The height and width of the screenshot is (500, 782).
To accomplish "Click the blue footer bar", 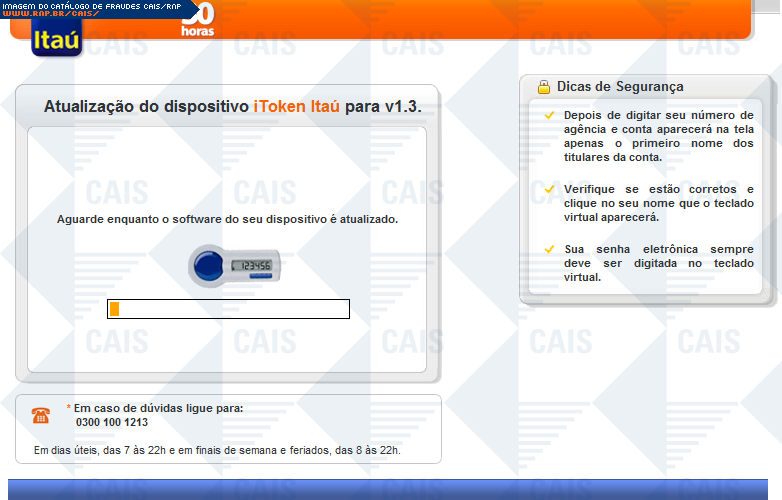I will click(391, 489).
